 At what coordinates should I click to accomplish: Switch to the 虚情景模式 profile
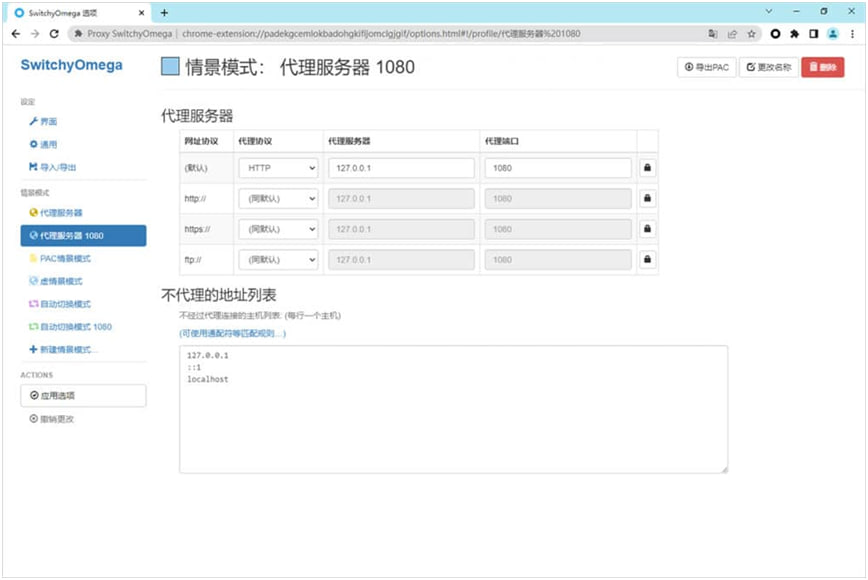pos(61,281)
